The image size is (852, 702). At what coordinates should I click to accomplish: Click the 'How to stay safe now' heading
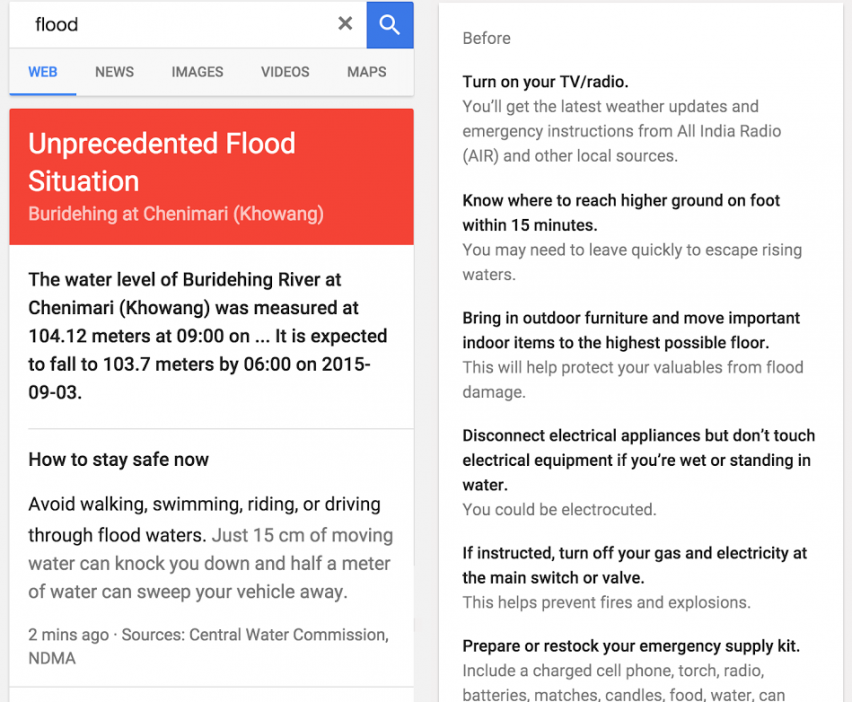119,460
